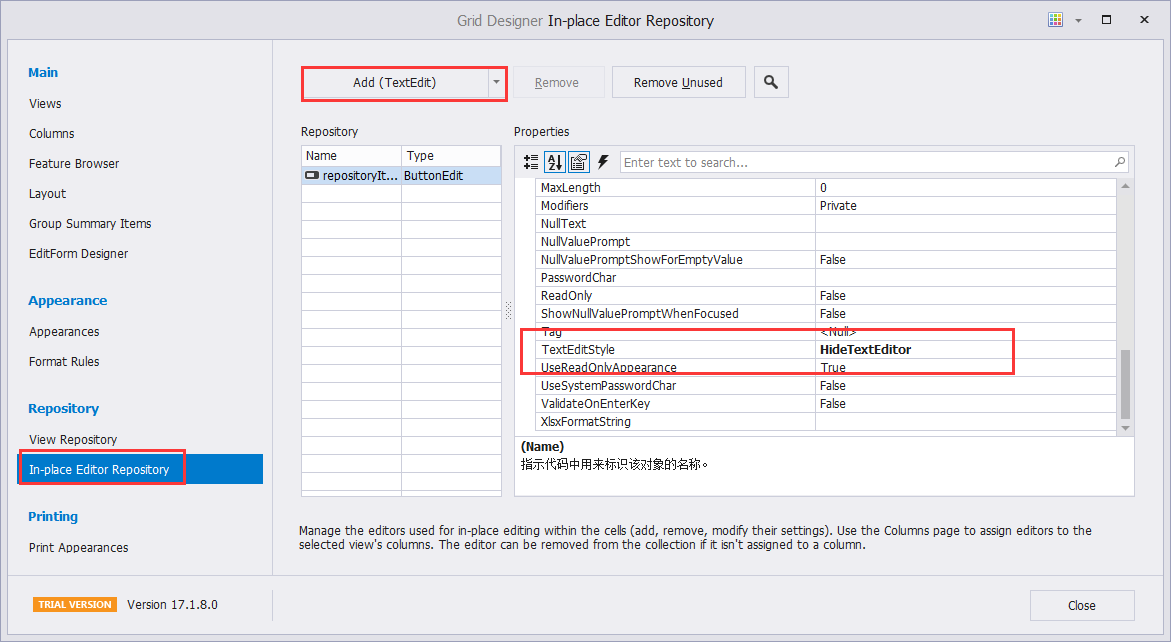
Task: Click the magnifier search button in toolbar
Action: [x=771, y=83]
